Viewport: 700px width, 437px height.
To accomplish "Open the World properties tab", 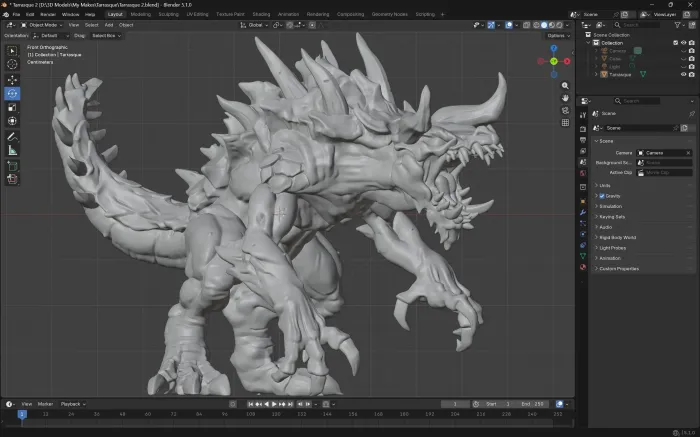I will 583,173.
